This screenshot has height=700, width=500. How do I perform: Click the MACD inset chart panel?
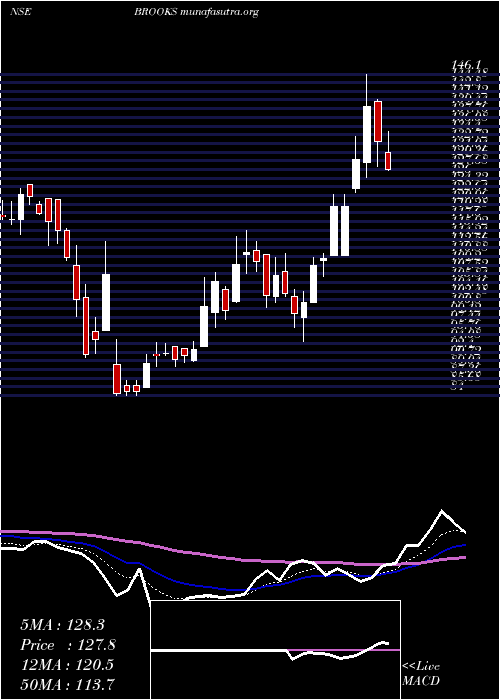(275, 650)
